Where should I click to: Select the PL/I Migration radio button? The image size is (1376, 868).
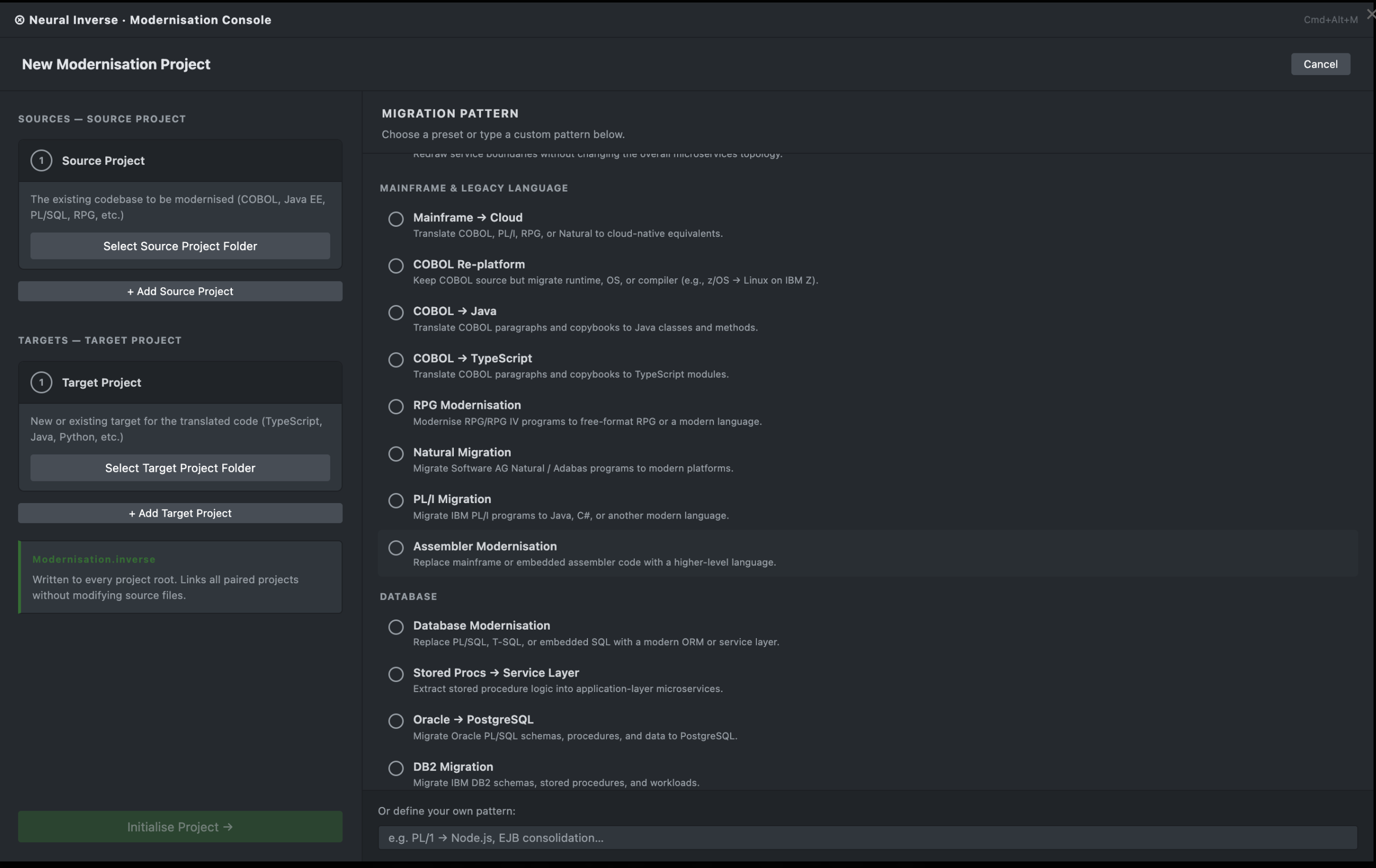(396, 501)
